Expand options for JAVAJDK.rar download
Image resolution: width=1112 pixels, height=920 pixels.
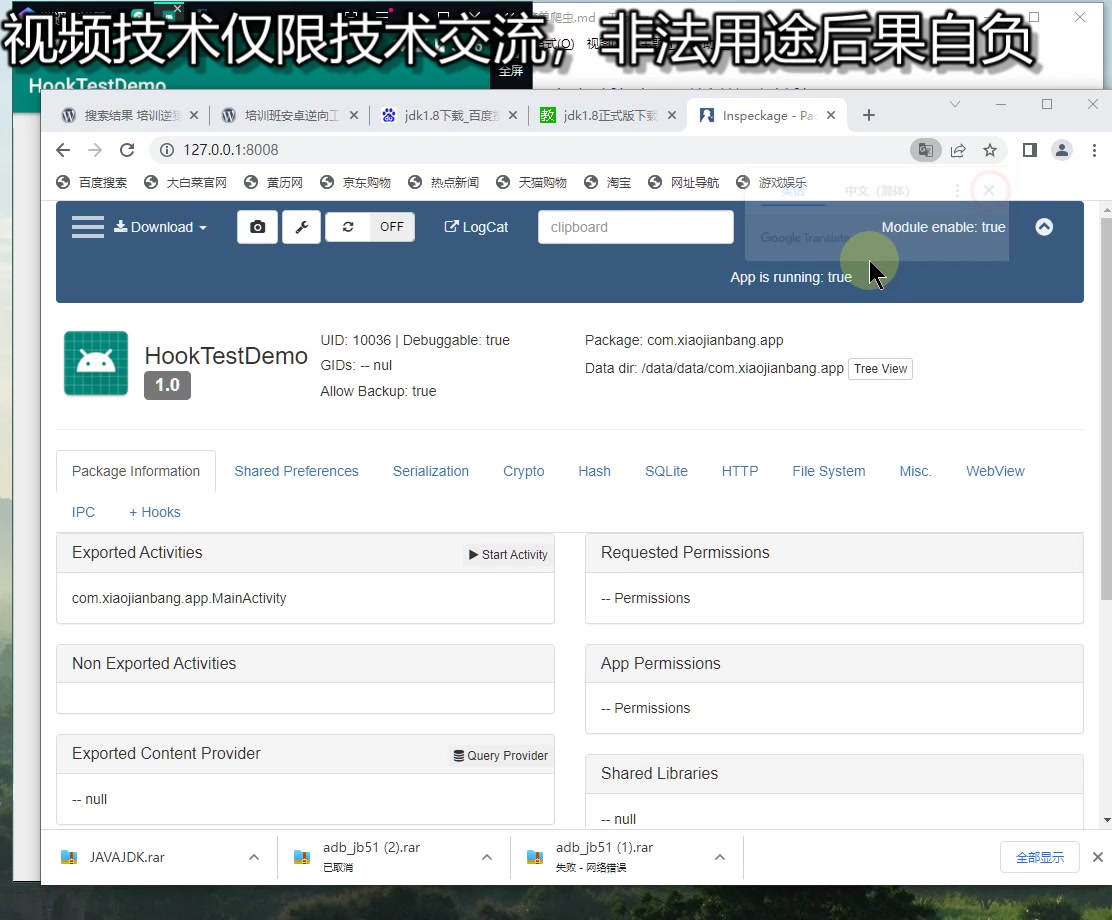(253, 857)
